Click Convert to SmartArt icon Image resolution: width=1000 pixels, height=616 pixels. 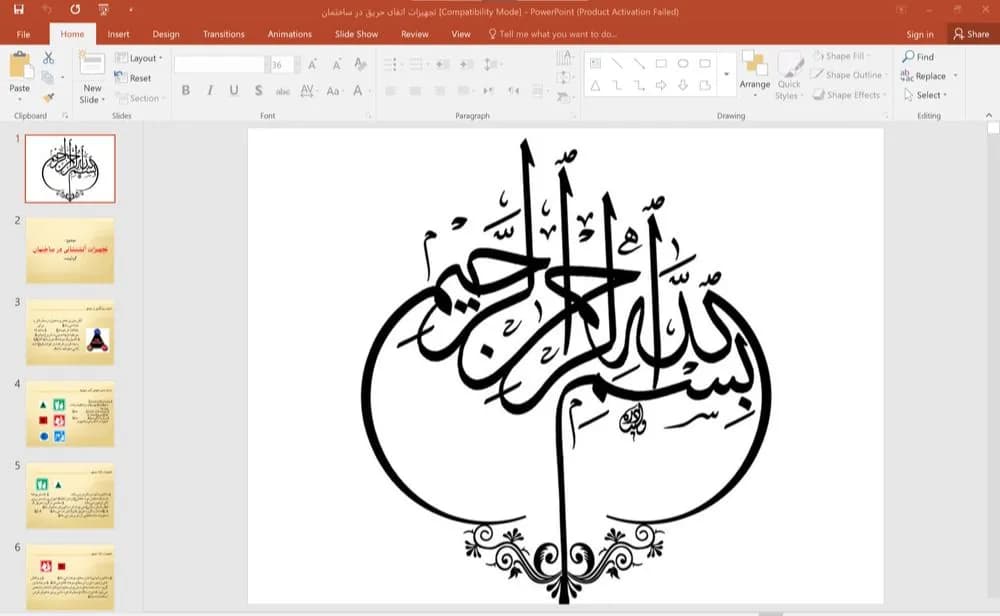tap(563, 97)
